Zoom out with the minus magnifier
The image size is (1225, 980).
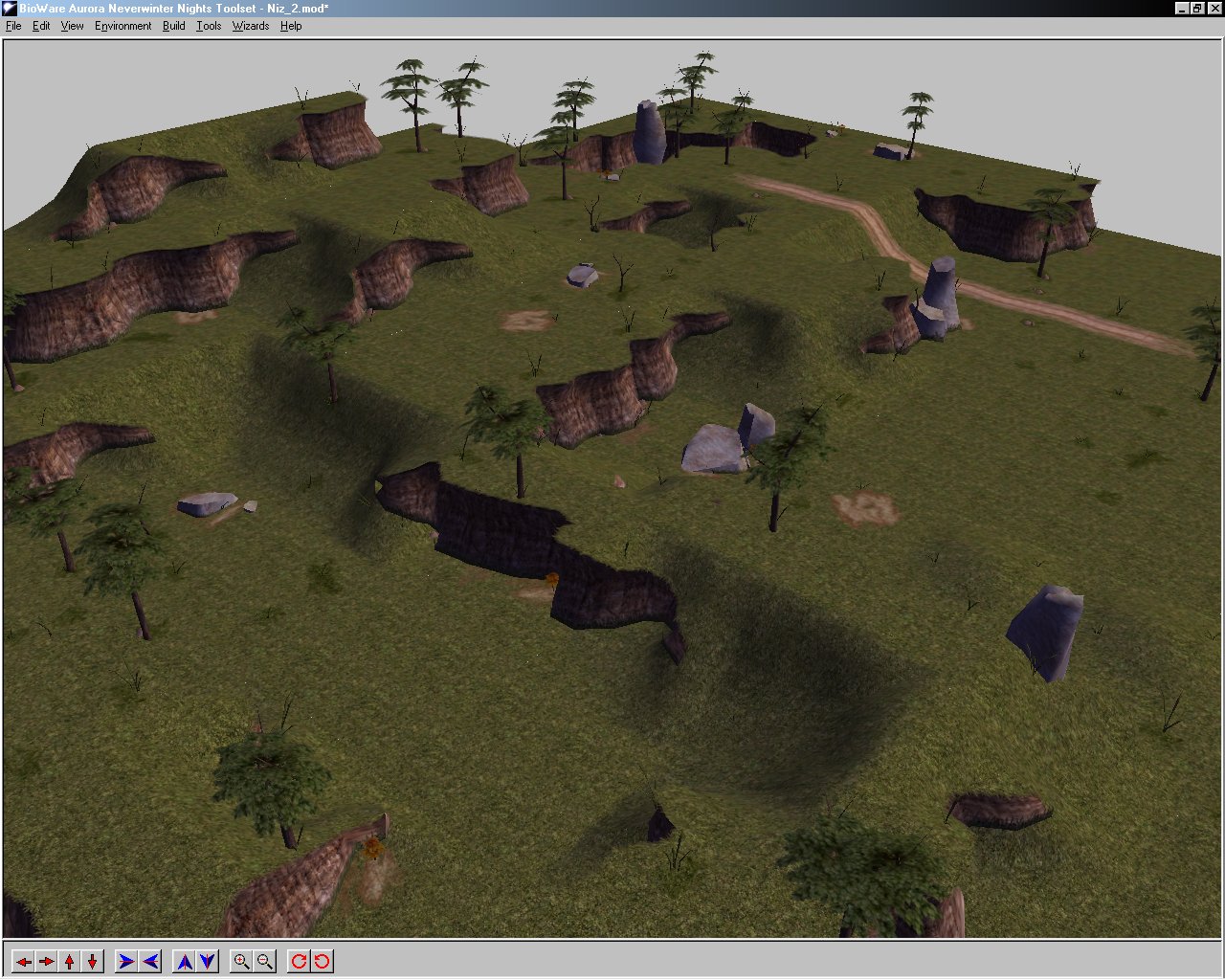point(265,962)
